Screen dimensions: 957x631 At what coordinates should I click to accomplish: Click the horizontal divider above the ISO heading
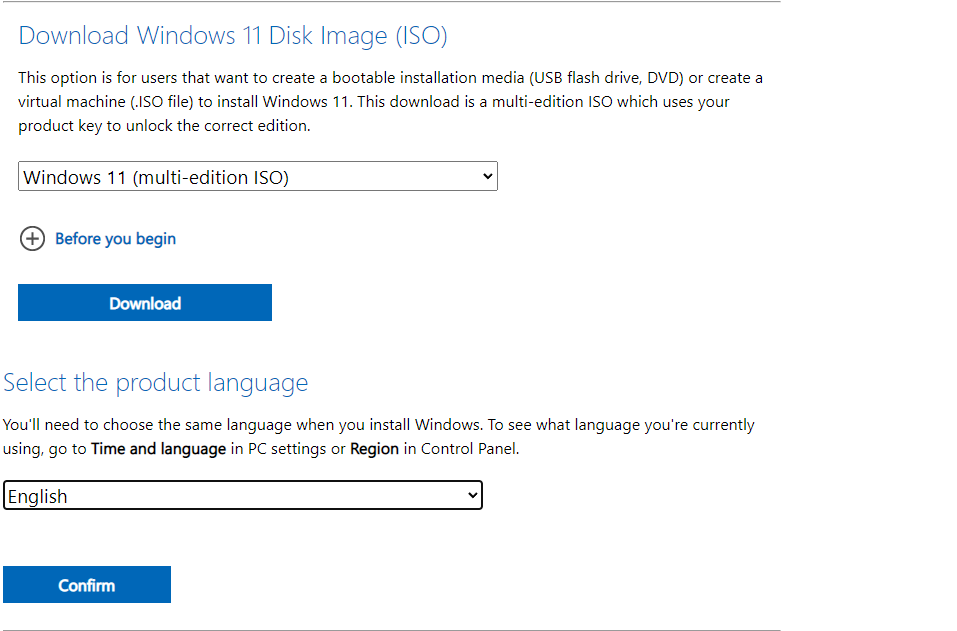[x=390, y=2]
